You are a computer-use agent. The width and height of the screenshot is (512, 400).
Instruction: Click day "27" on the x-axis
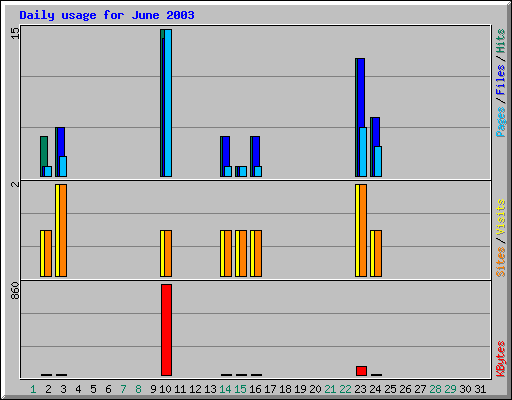click(420, 389)
